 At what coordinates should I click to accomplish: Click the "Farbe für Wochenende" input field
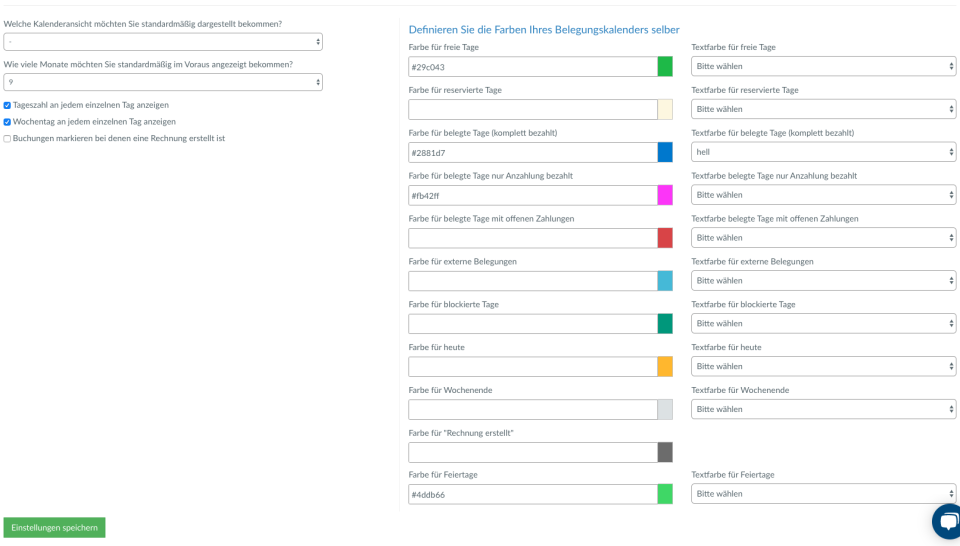click(x=532, y=410)
